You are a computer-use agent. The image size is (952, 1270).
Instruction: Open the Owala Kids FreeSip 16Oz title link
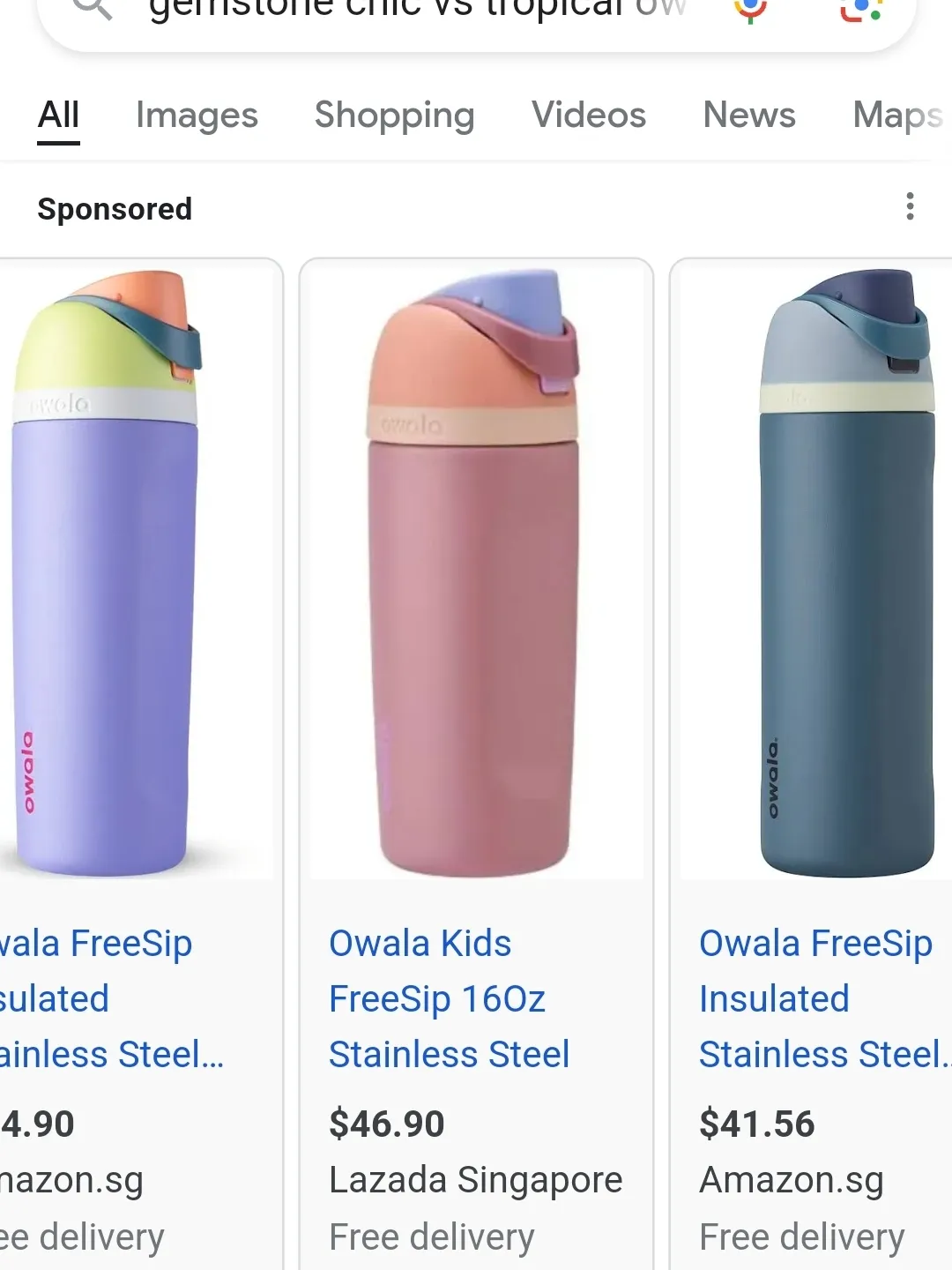click(449, 998)
